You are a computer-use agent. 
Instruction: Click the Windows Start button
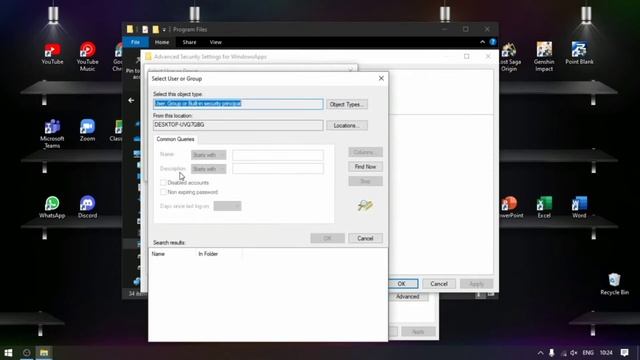[8, 353]
